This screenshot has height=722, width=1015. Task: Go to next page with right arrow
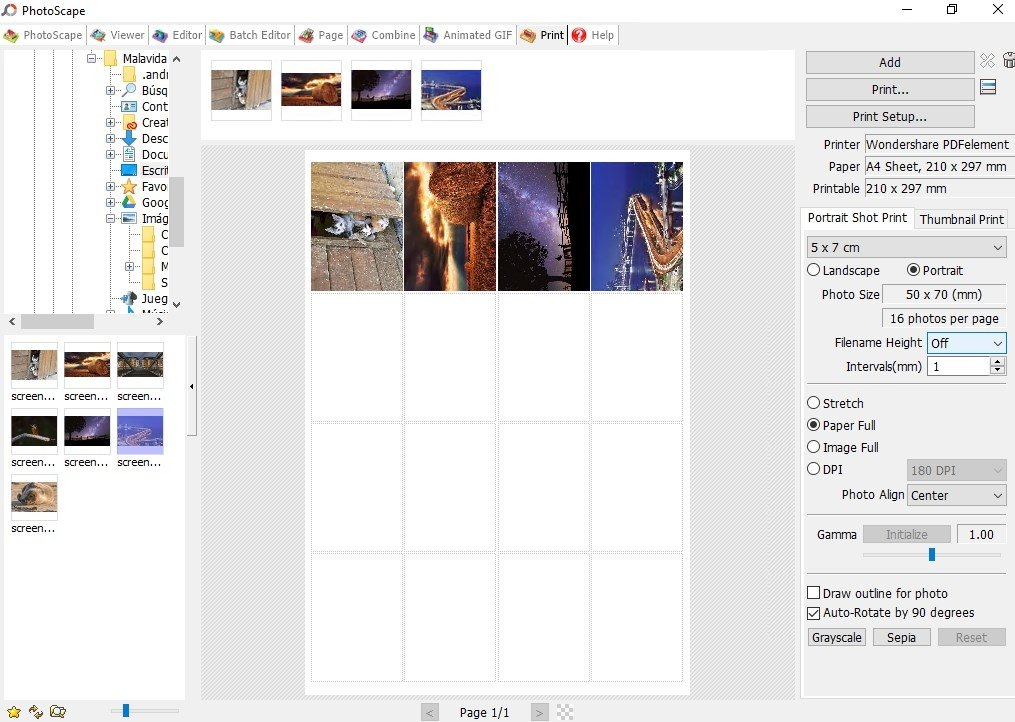pyautogui.click(x=539, y=713)
